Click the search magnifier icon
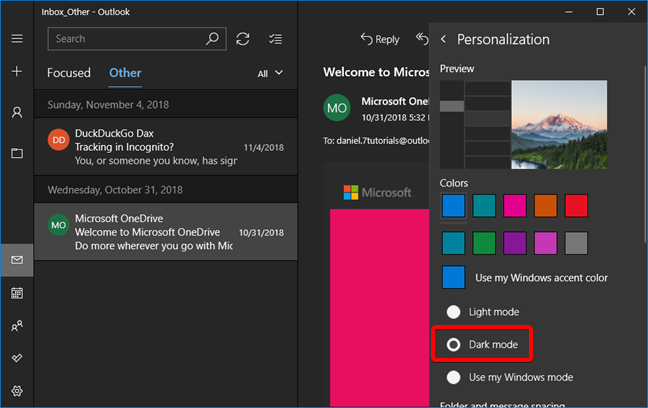648x408 pixels. coord(212,39)
